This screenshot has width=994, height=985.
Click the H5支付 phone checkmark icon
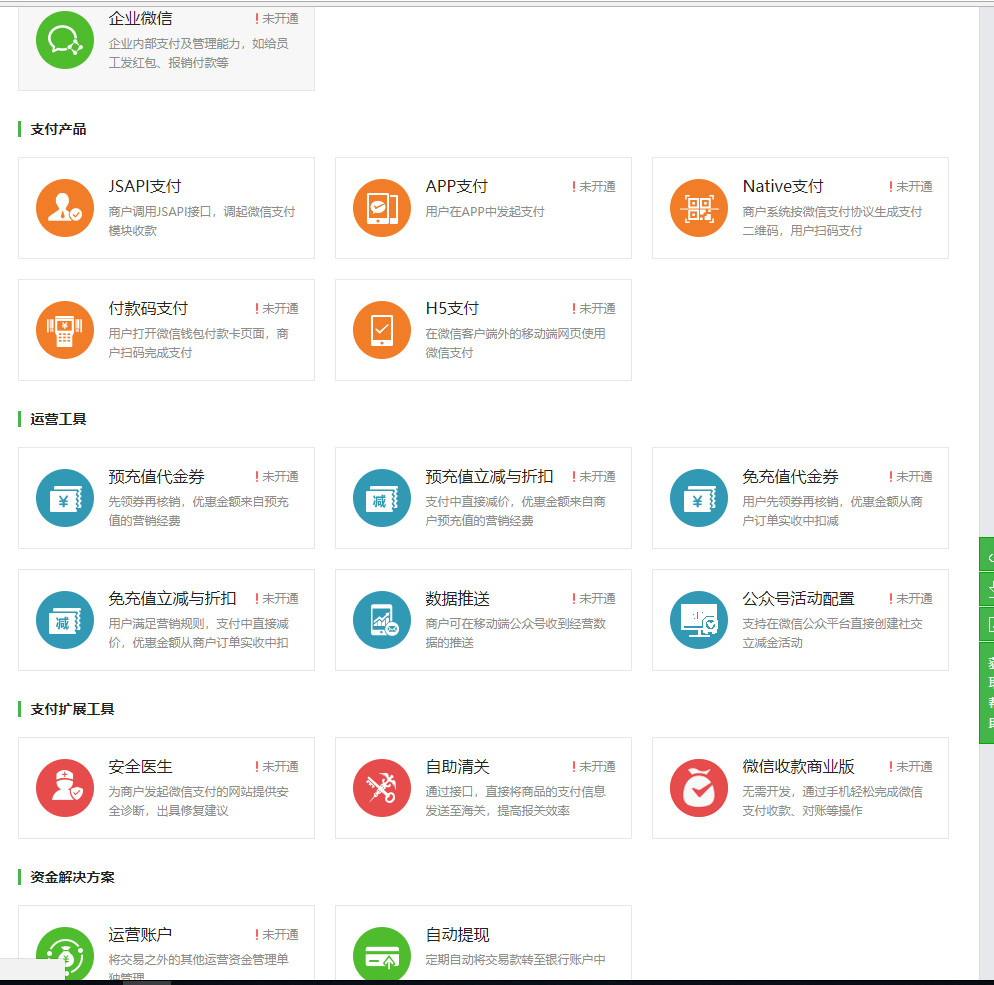tap(382, 330)
